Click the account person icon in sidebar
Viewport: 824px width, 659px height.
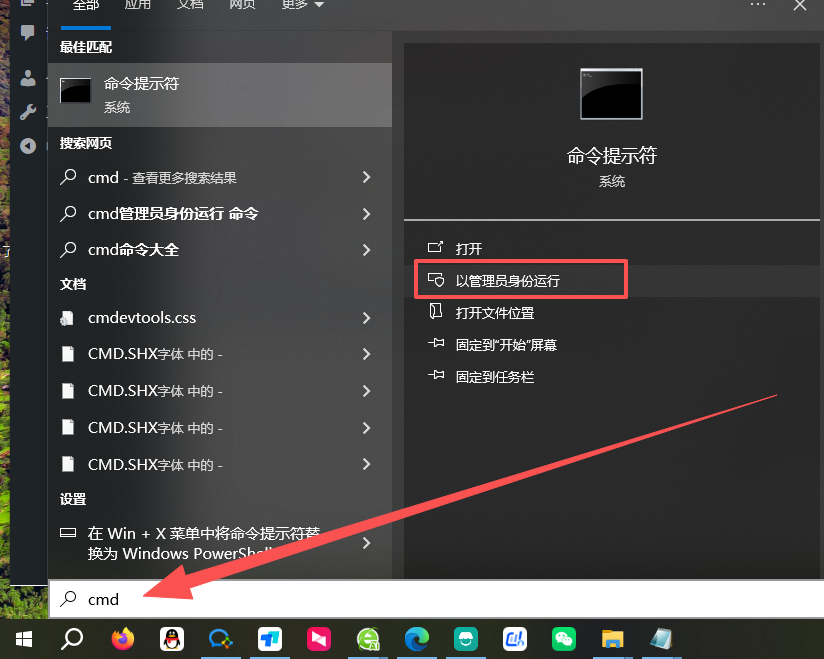tap(27, 78)
